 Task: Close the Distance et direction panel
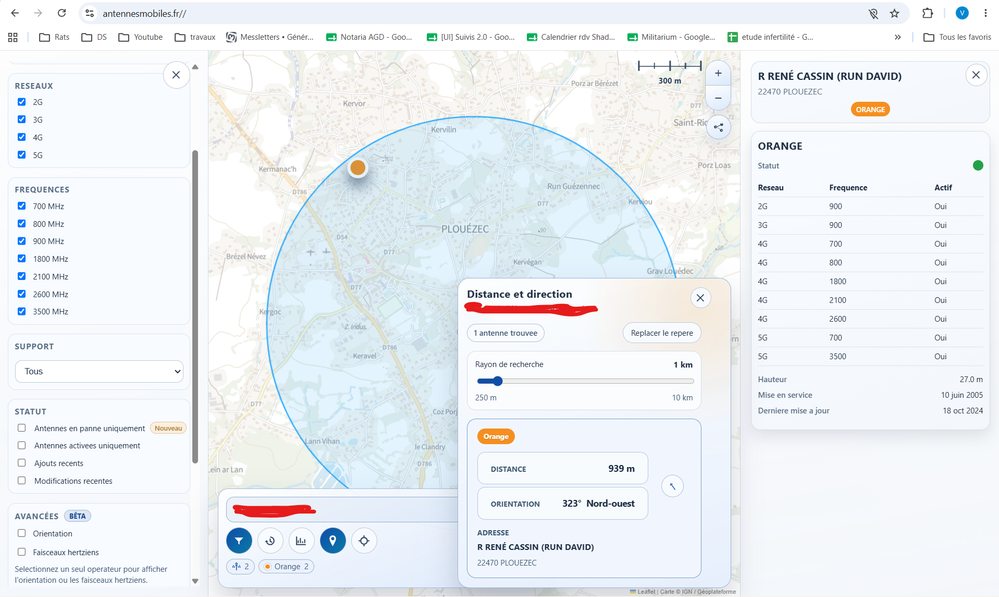click(x=700, y=298)
